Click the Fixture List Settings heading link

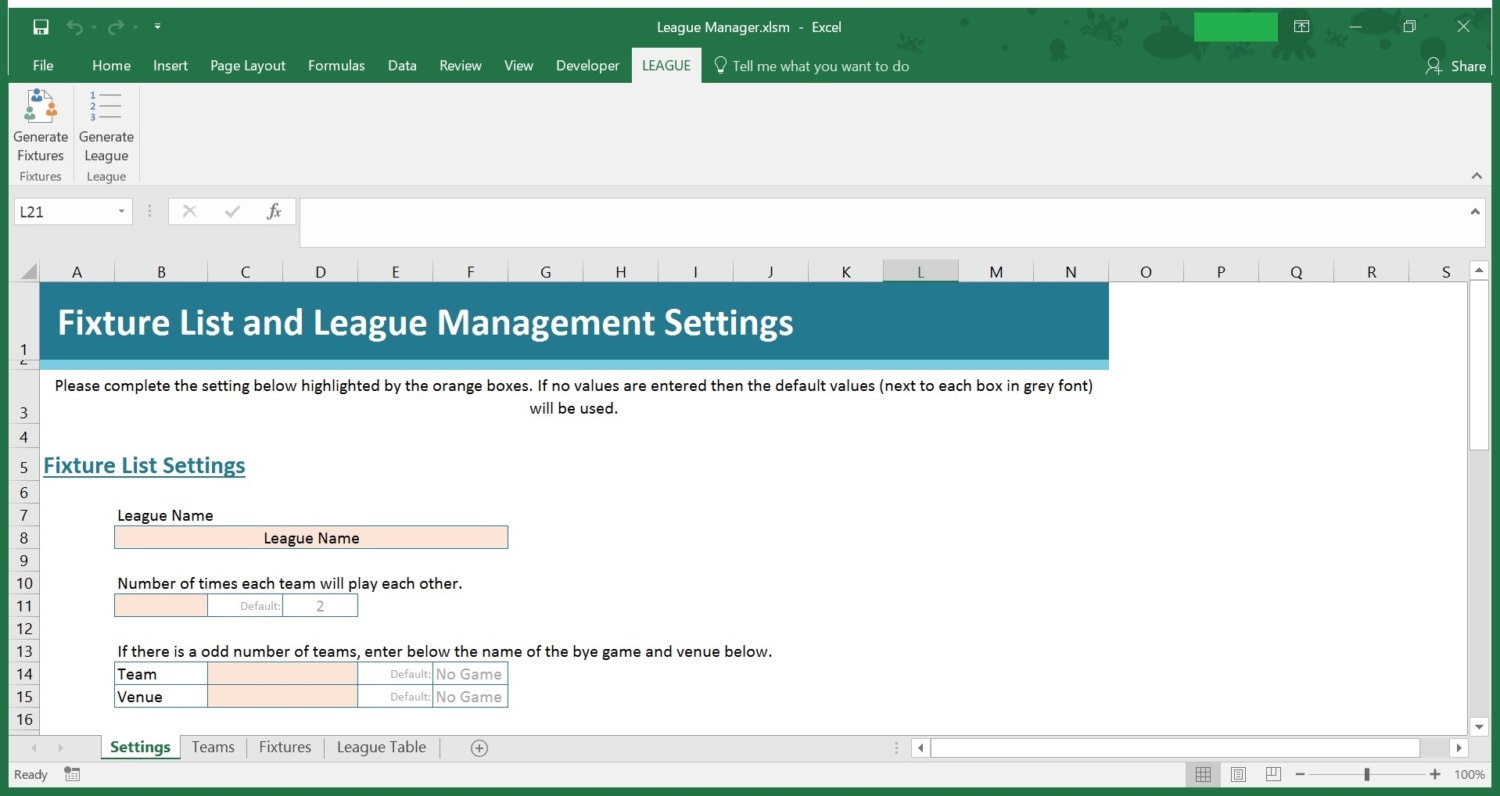click(144, 465)
